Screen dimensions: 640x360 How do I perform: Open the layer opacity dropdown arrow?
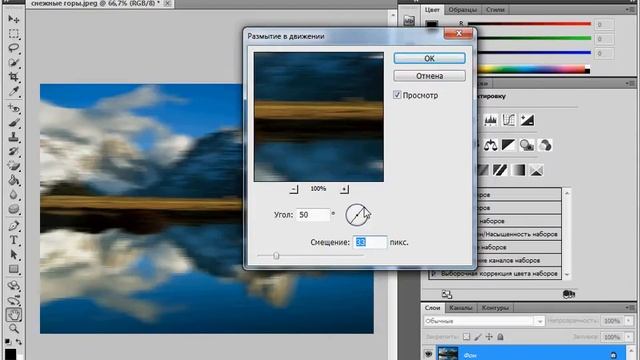[629, 321]
